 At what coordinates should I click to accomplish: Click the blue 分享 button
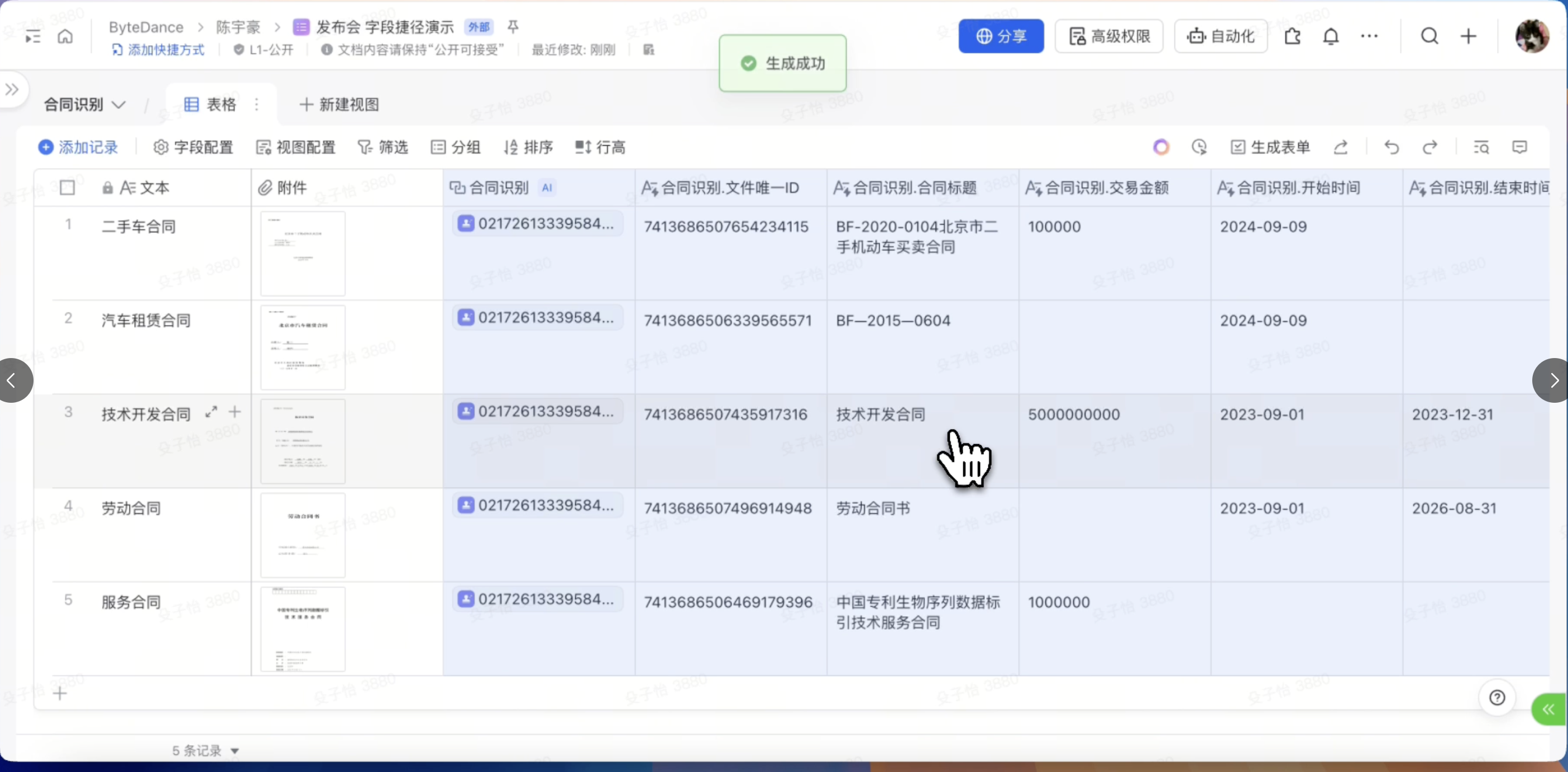1001,36
